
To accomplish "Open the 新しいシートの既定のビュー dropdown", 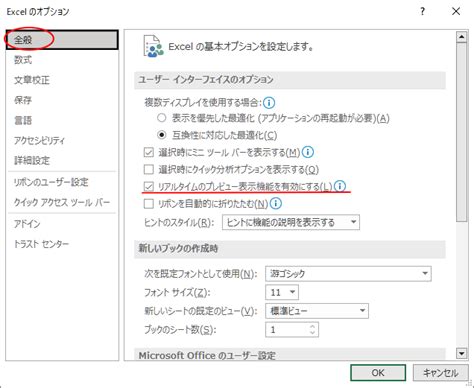I will (x=317, y=311).
